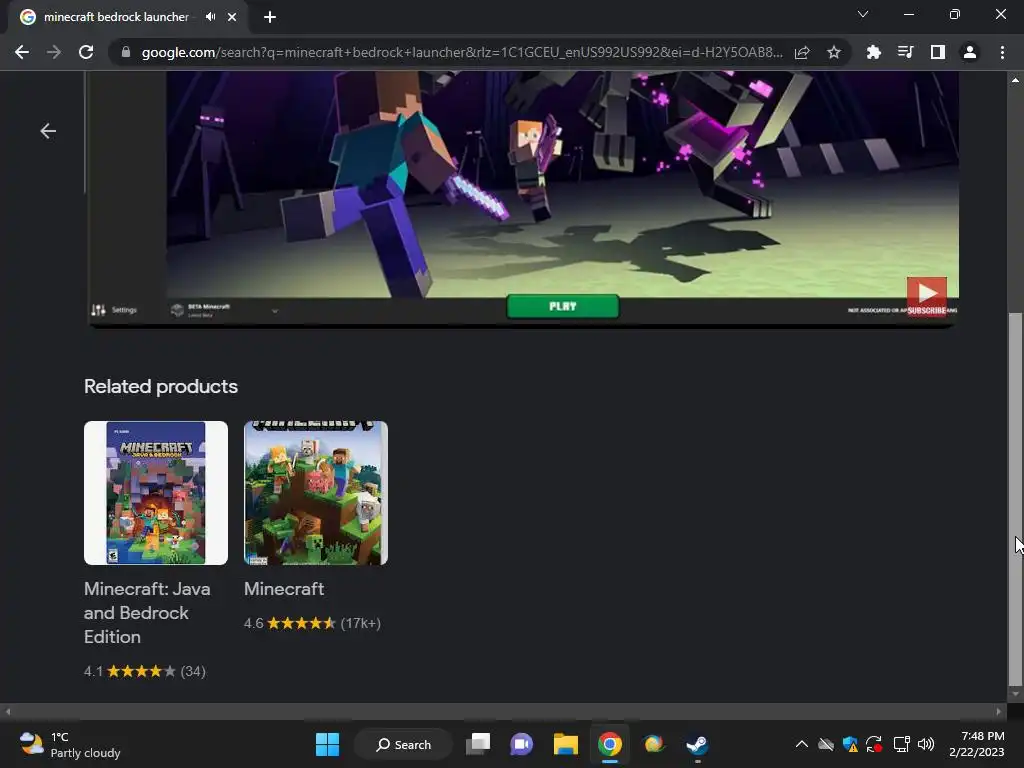Open media controls icon in toolbar
1024x768 pixels.
pos(905,52)
